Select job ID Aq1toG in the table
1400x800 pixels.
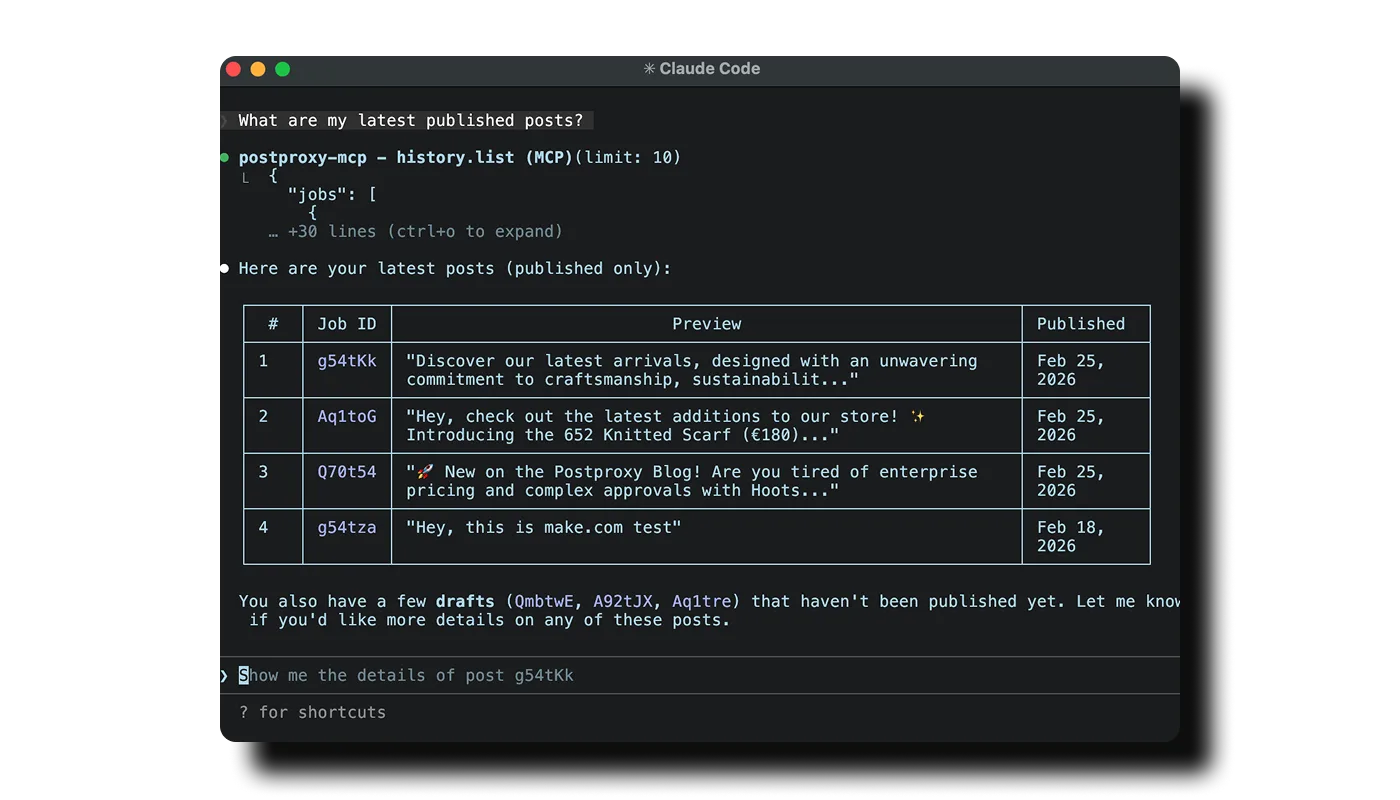click(x=347, y=417)
